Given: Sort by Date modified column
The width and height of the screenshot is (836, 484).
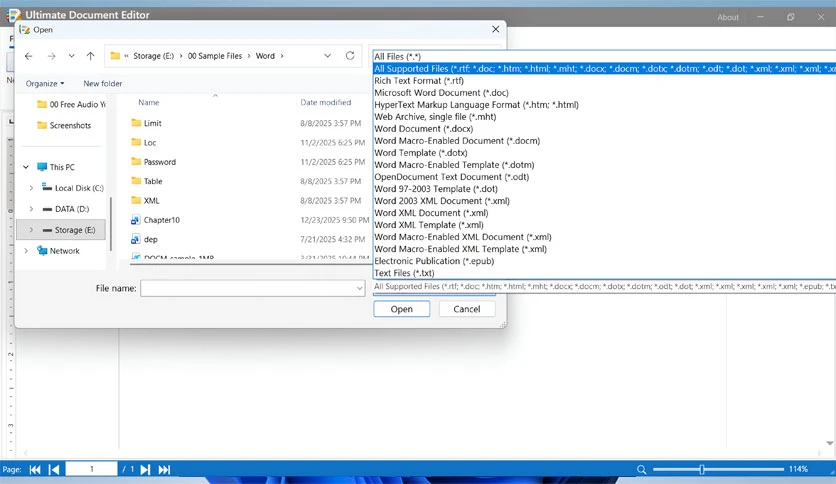Looking at the screenshot, I should click(x=326, y=102).
